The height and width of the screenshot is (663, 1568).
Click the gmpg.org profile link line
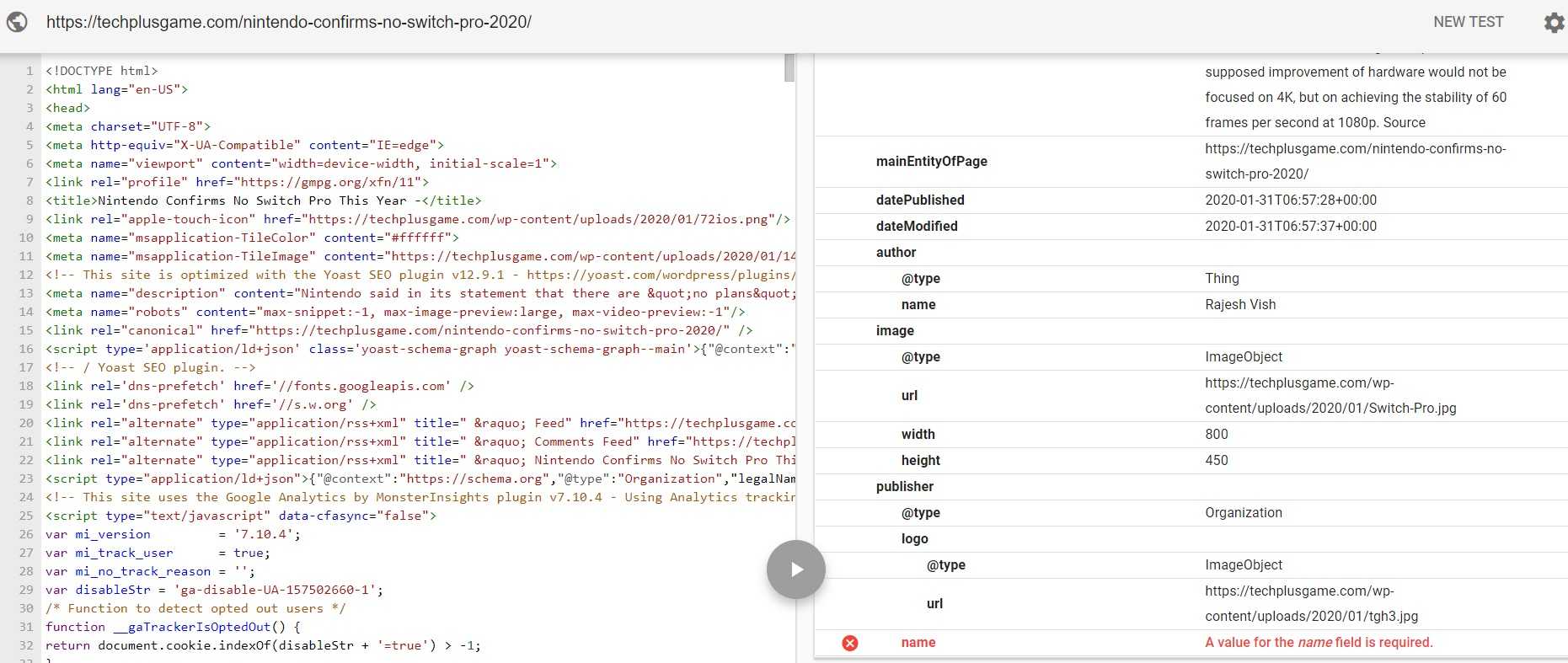(x=238, y=182)
